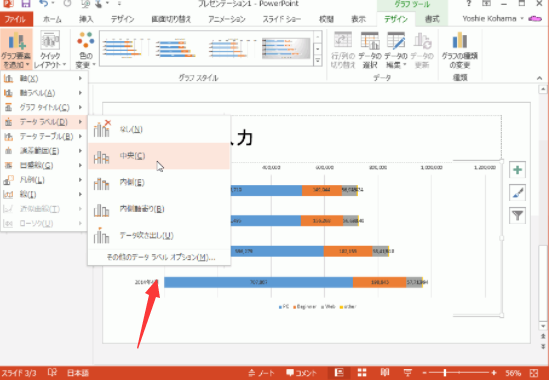Screen dimensions: 552x380
Task: Click Fit slide to window icon
Action: (x=534, y=373)
